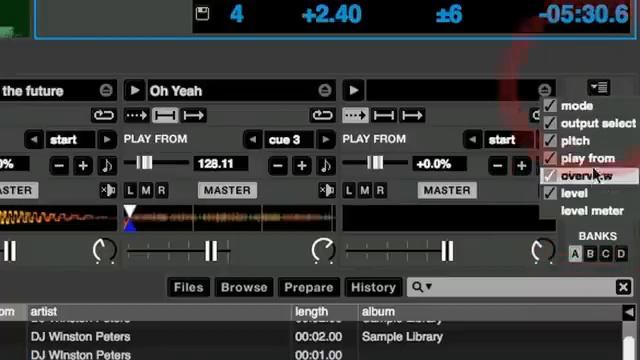Mute the Oh Yeah sample slot

click(x=327, y=190)
